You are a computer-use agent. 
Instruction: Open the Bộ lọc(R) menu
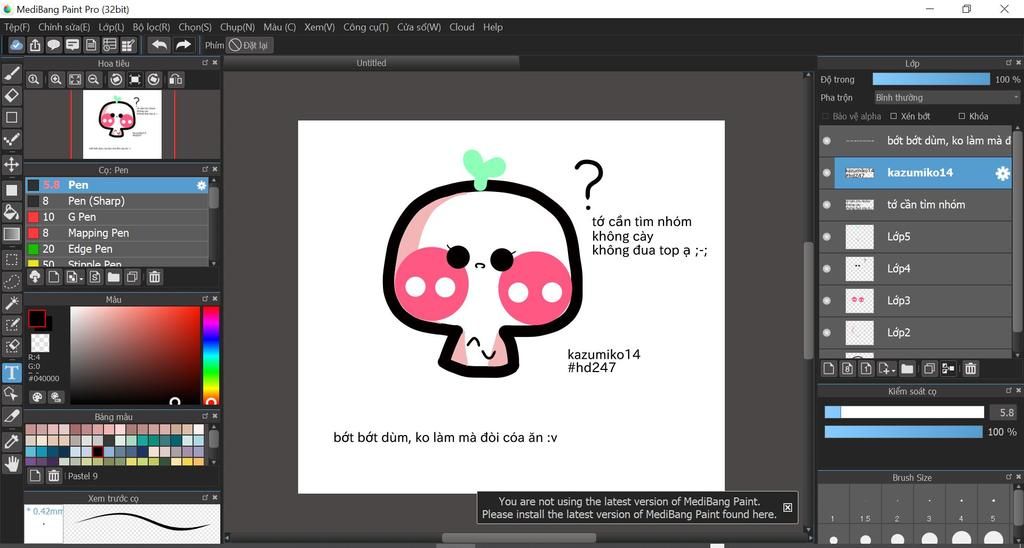(151, 27)
